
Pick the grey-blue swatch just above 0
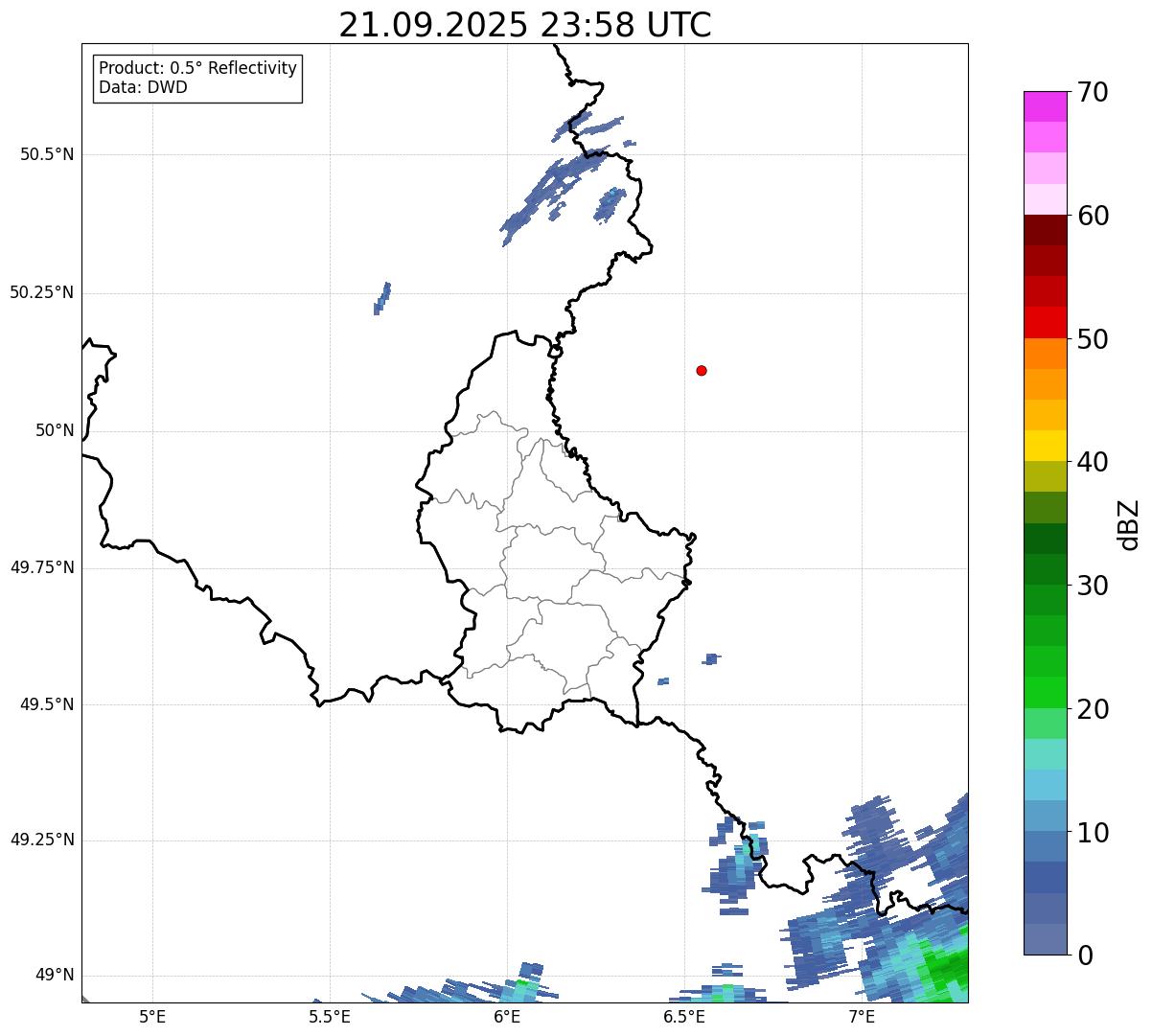[x=1045, y=939]
